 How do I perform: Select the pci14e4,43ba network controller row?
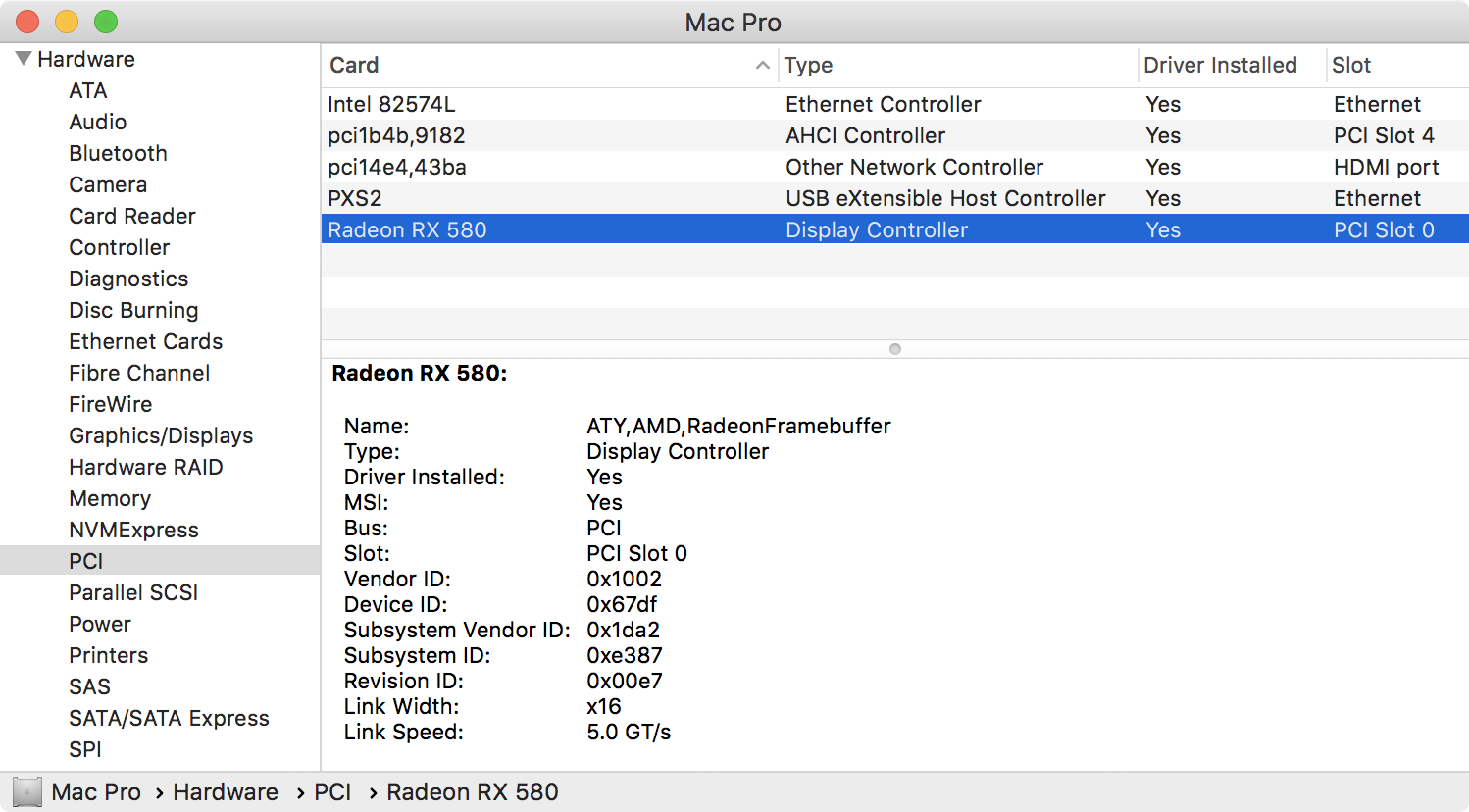click(397, 167)
